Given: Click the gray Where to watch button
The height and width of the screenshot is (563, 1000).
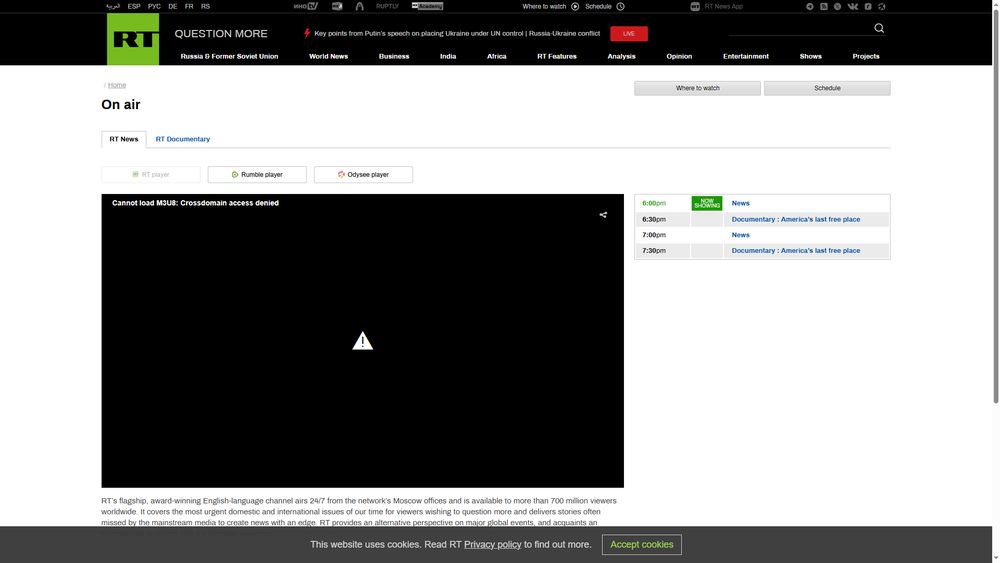Looking at the screenshot, I should point(697,88).
